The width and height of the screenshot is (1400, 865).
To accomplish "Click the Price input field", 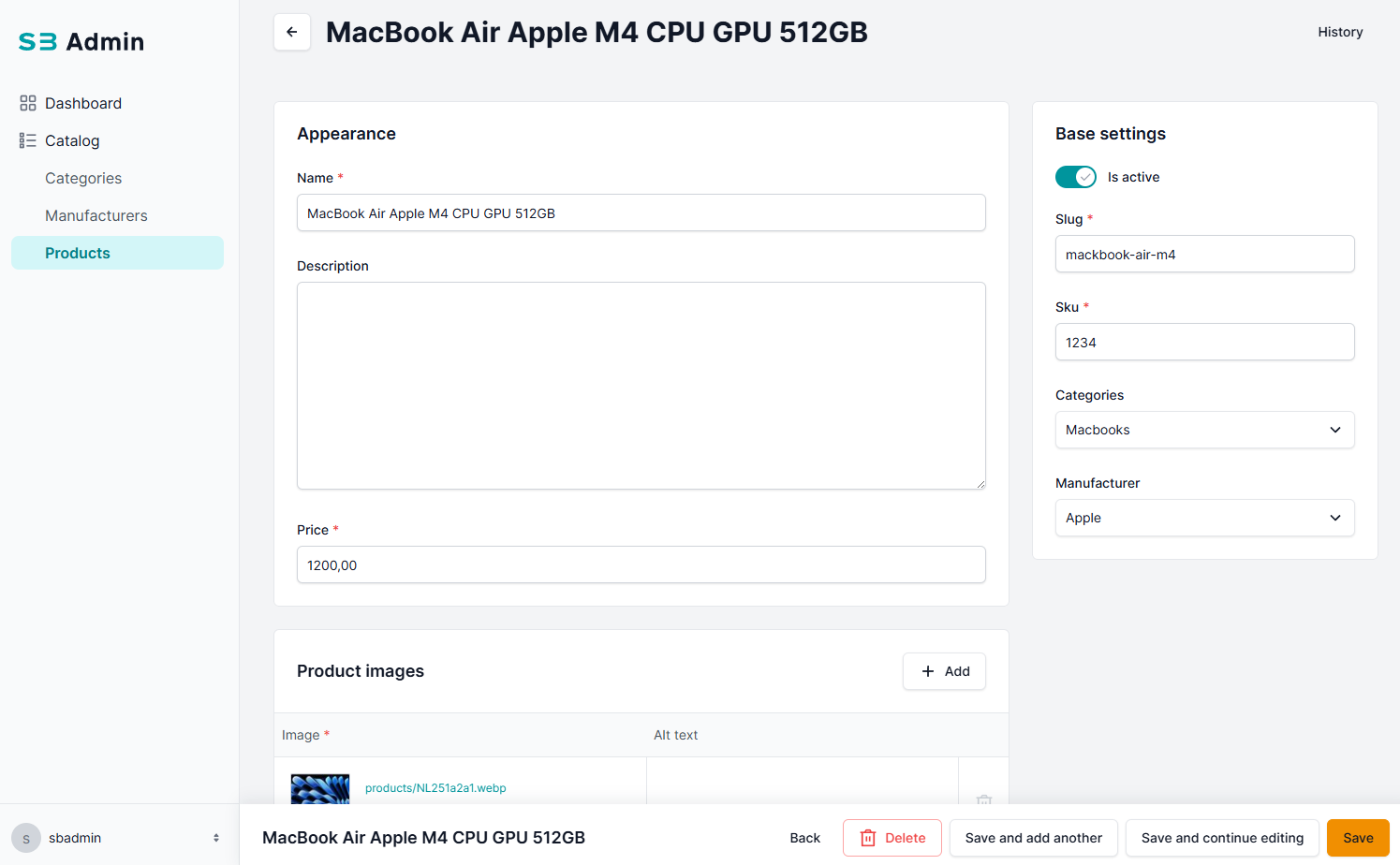I will (641, 564).
